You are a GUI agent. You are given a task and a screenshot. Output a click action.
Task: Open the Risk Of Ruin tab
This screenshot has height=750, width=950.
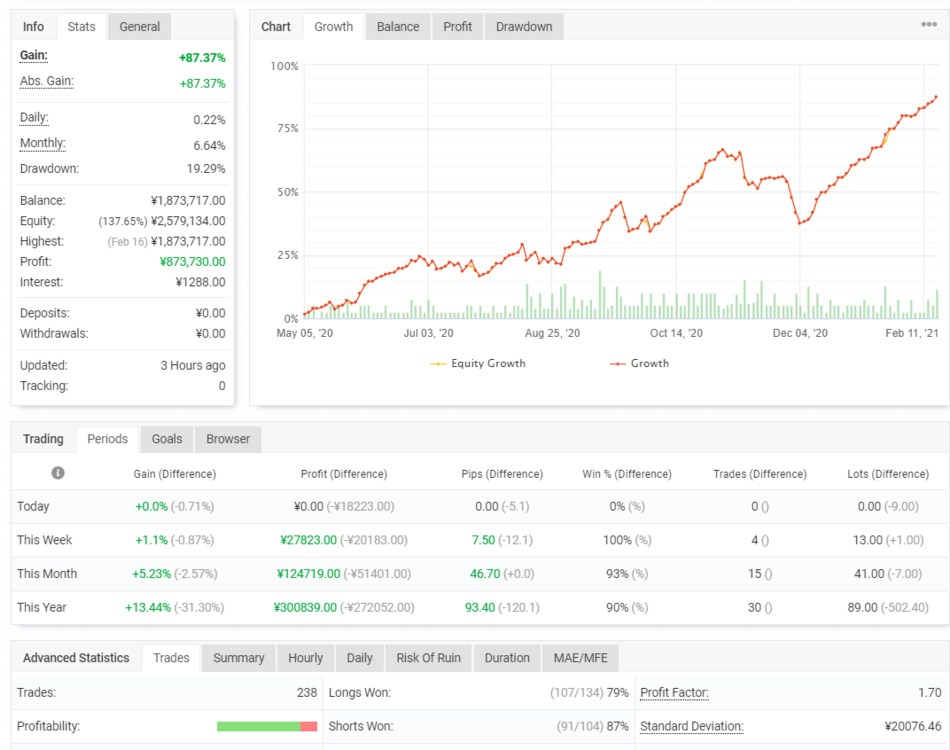[428, 658]
